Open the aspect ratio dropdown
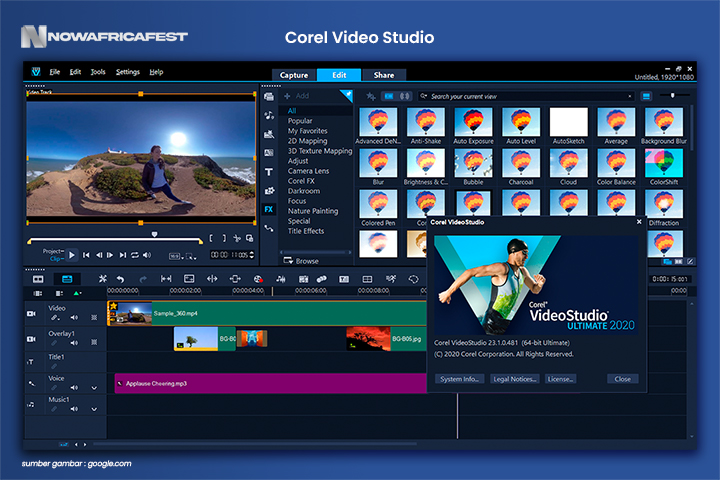Screen dimensions: 720x480 (176, 256)
